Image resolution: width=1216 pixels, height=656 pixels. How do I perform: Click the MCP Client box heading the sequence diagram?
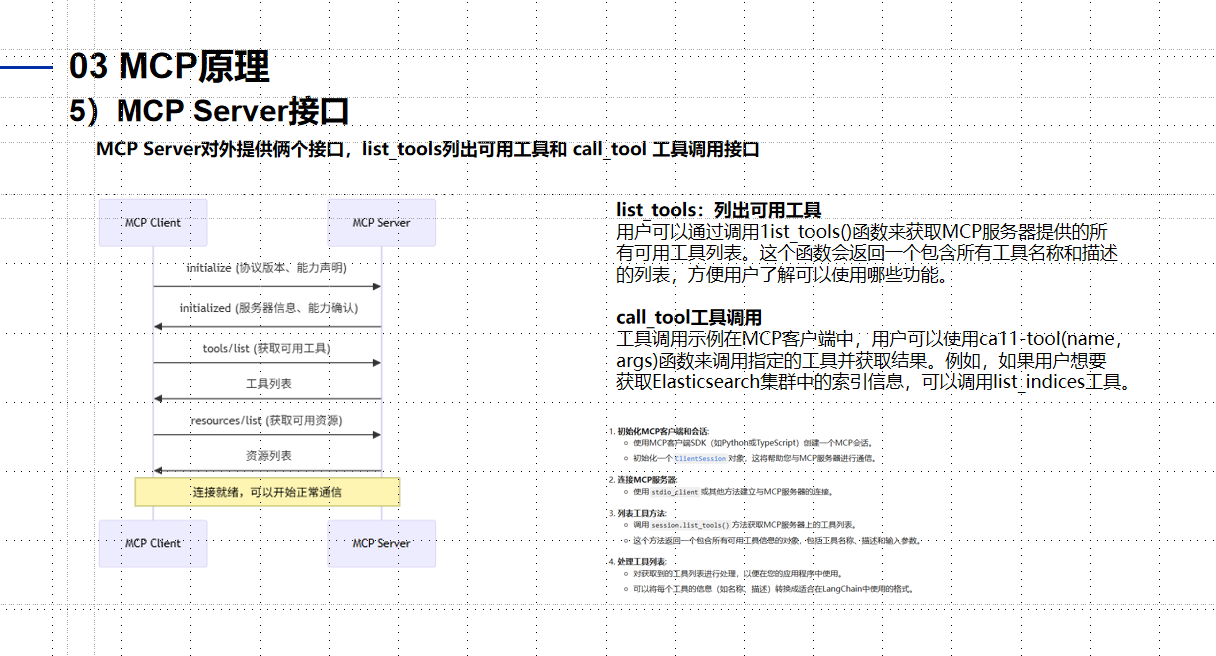(x=153, y=223)
